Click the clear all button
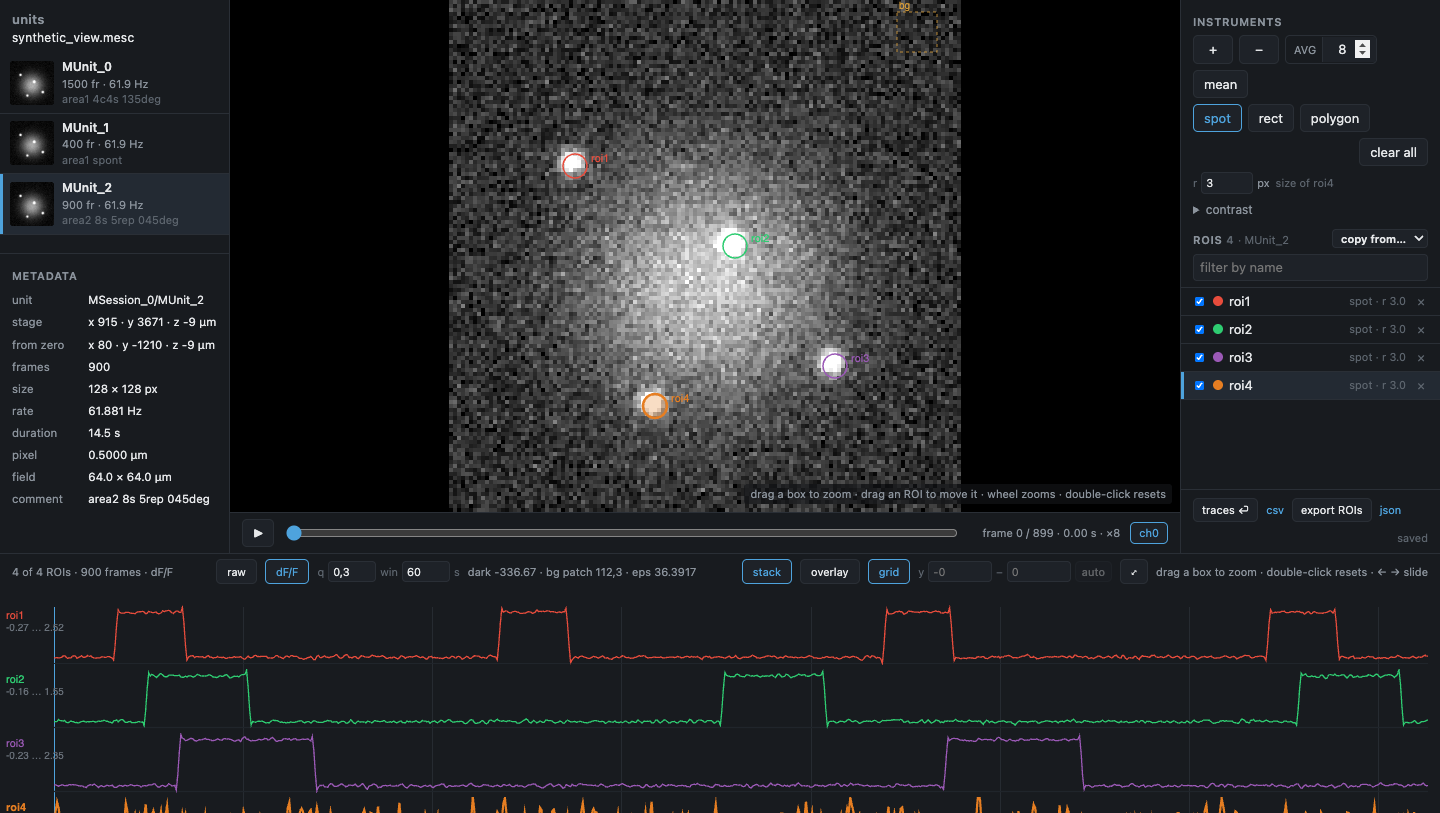This screenshot has height=813, width=1440. click(x=1393, y=152)
